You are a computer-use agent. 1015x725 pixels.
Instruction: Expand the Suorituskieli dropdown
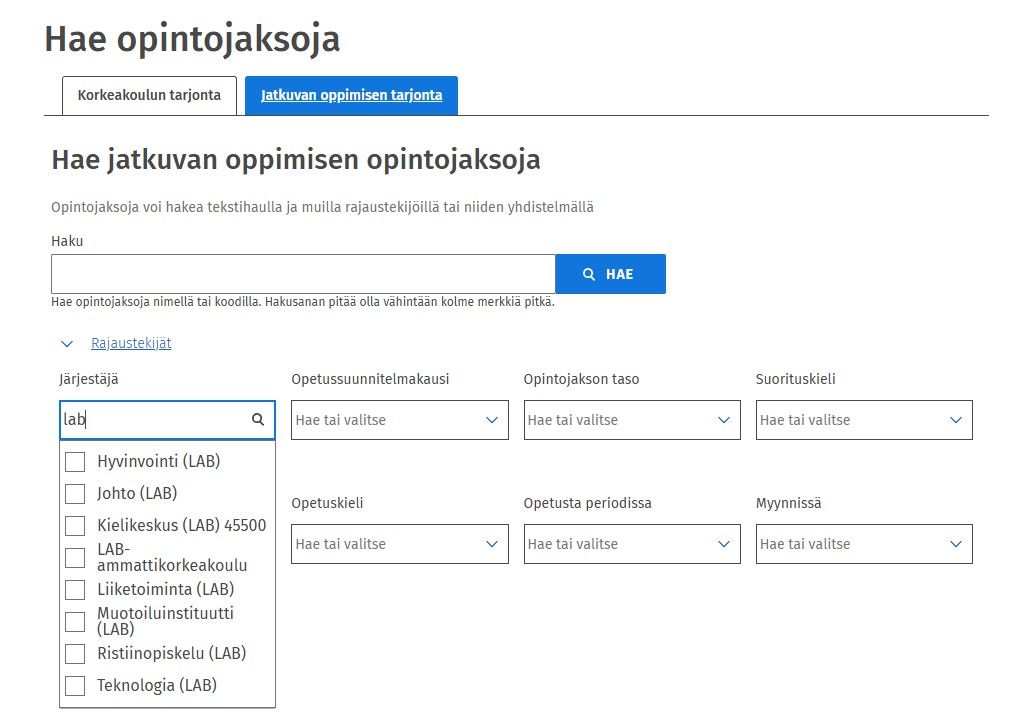point(864,420)
